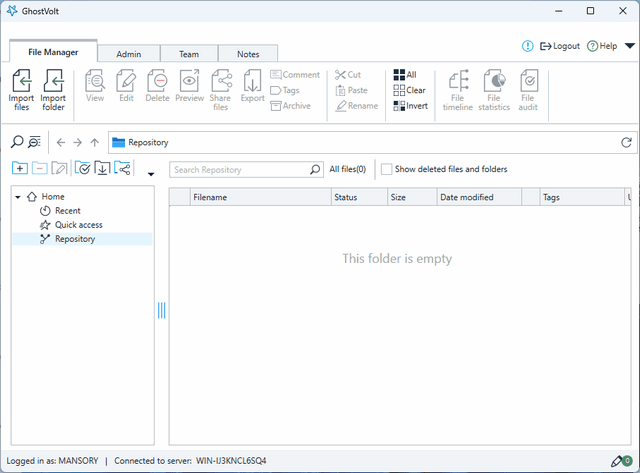
Task: Refresh the Repository path bar
Action: click(626, 143)
